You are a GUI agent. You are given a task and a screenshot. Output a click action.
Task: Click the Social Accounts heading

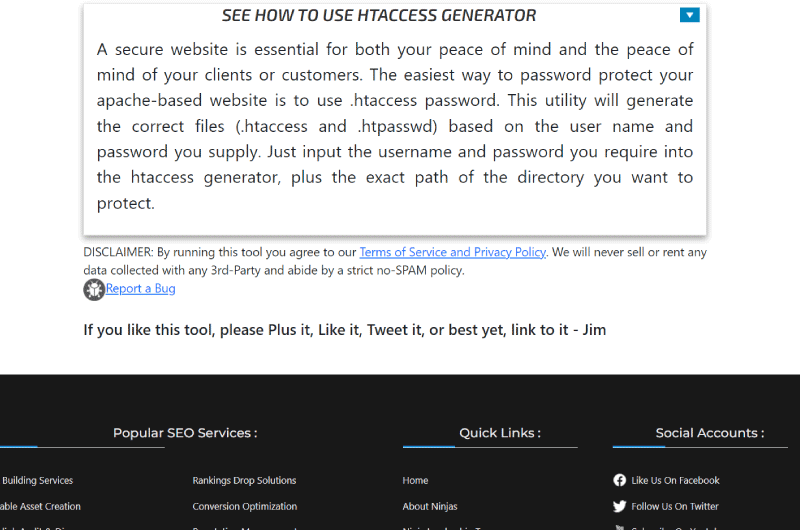point(710,433)
